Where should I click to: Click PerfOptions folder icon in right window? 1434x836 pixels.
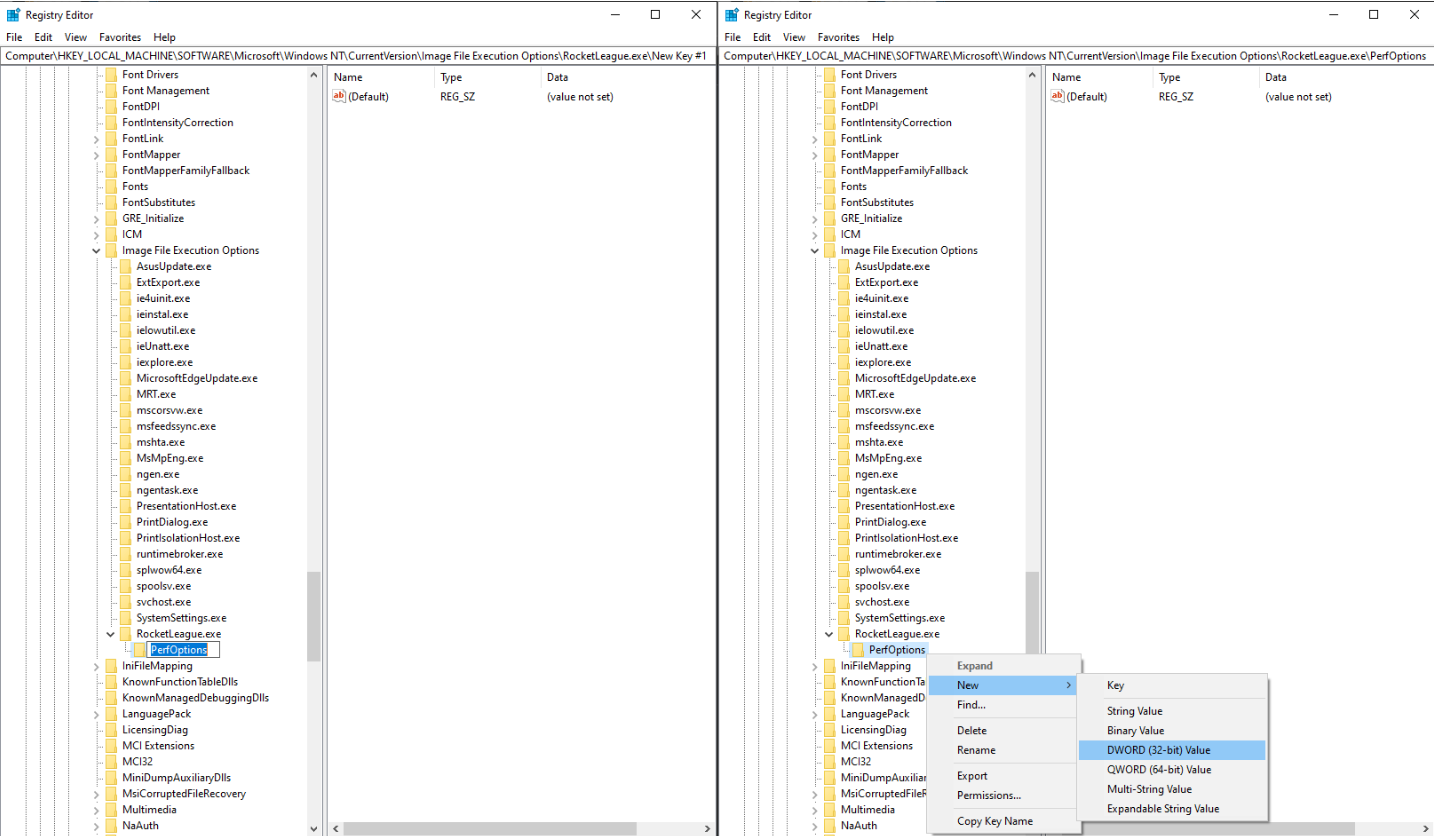tap(859, 651)
